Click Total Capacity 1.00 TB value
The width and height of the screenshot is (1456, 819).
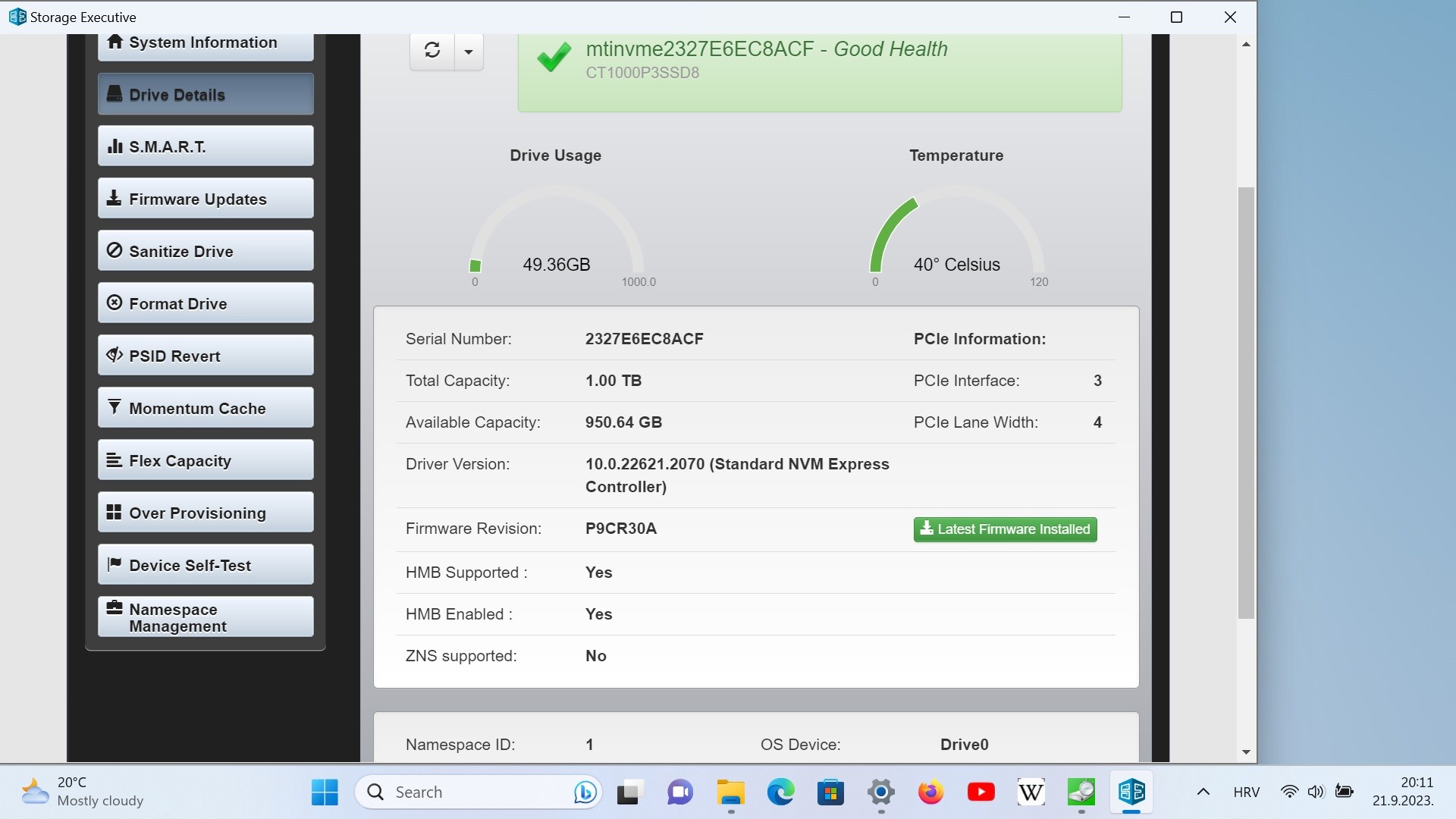[613, 381]
